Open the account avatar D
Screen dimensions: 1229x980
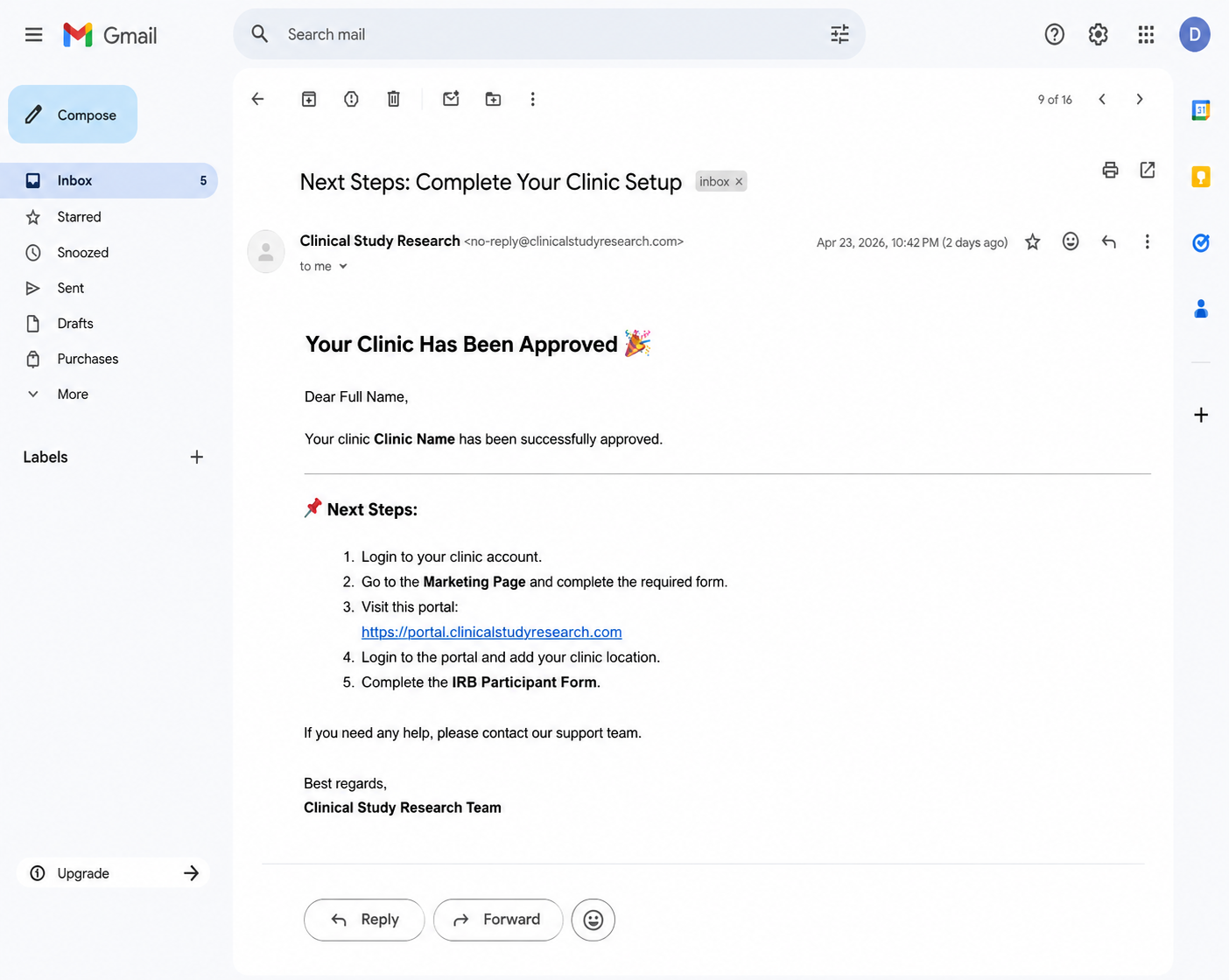1194,35
